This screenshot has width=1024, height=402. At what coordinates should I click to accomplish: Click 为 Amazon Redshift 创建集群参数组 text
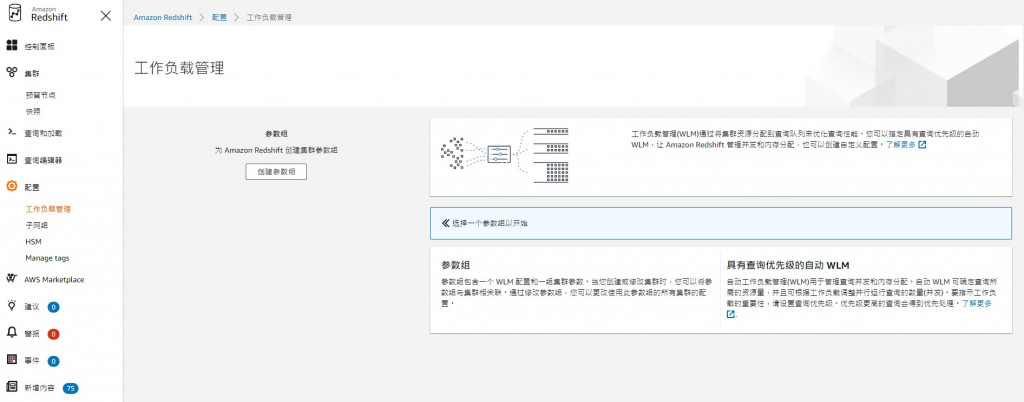tap(276, 150)
